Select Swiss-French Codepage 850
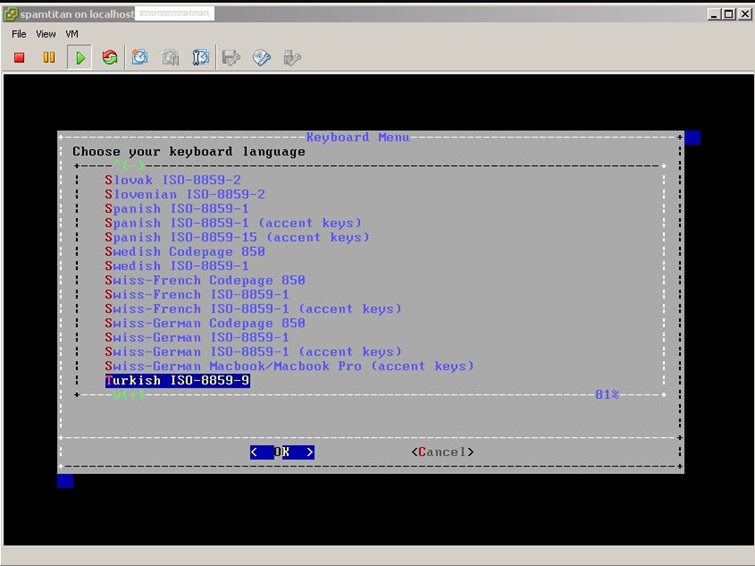This screenshot has height=566, width=755. (x=205, y=280)
